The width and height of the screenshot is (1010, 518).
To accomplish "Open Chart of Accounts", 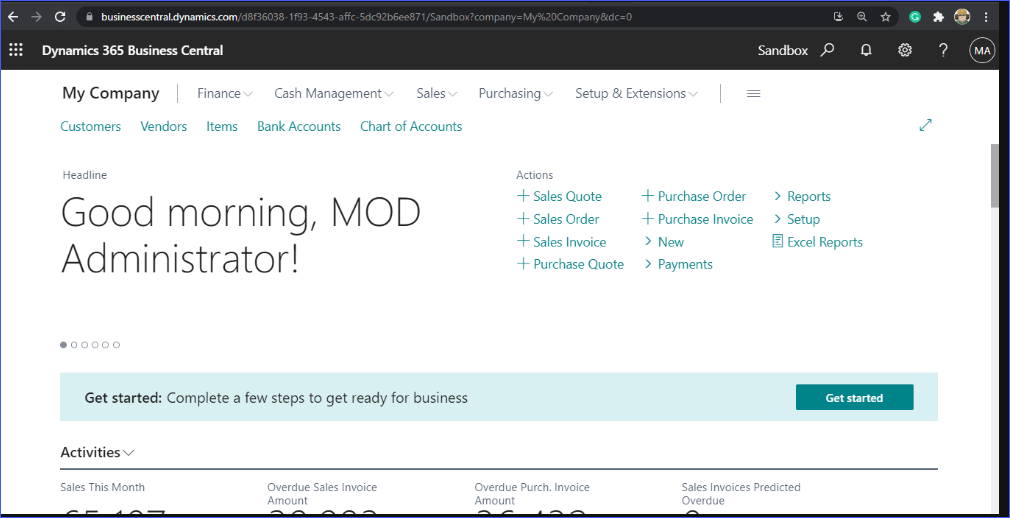I will point(411,126).
